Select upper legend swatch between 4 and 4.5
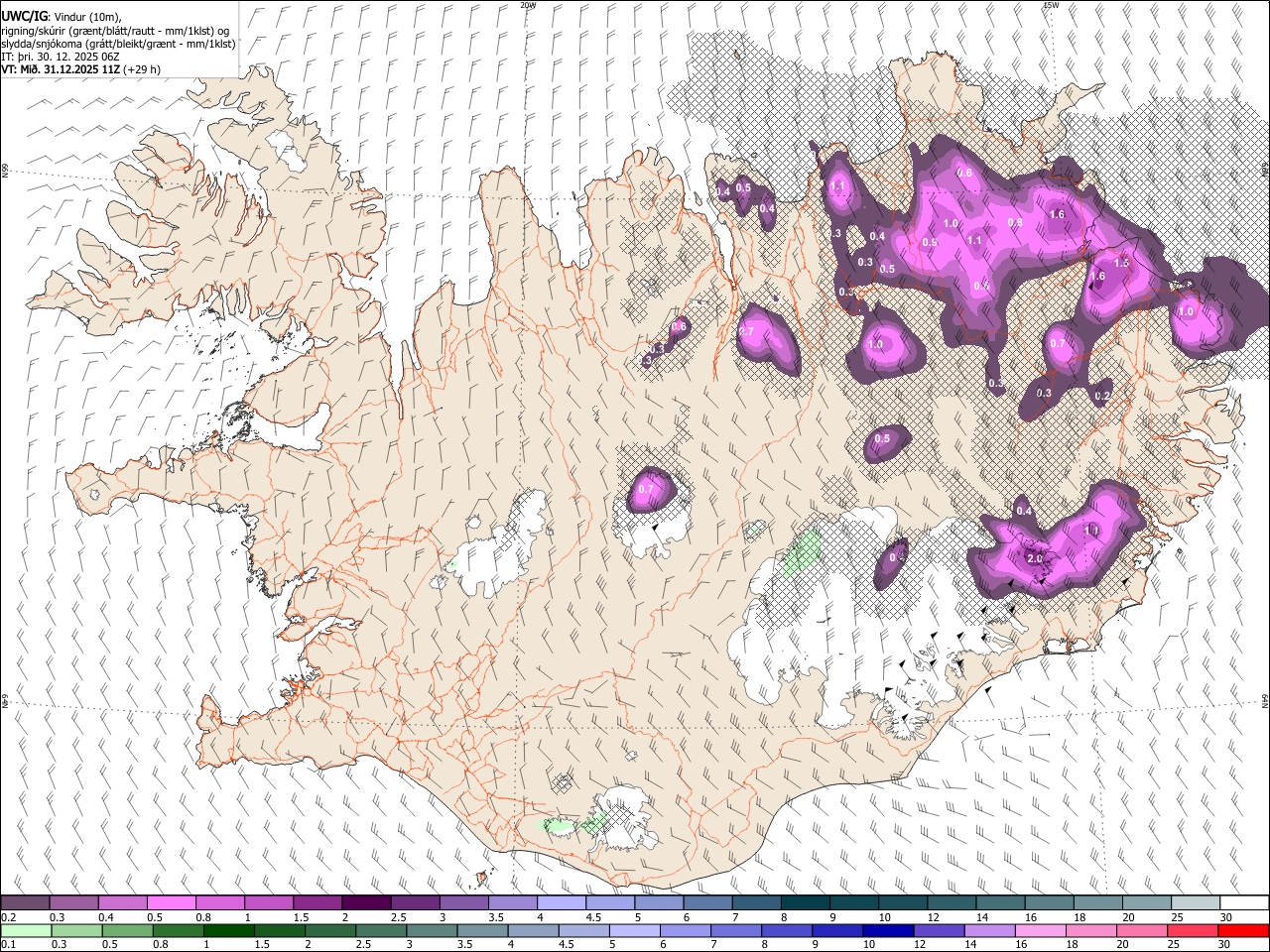The height and width of the screenshot is (952, 1270). click(x=561, y=903)
